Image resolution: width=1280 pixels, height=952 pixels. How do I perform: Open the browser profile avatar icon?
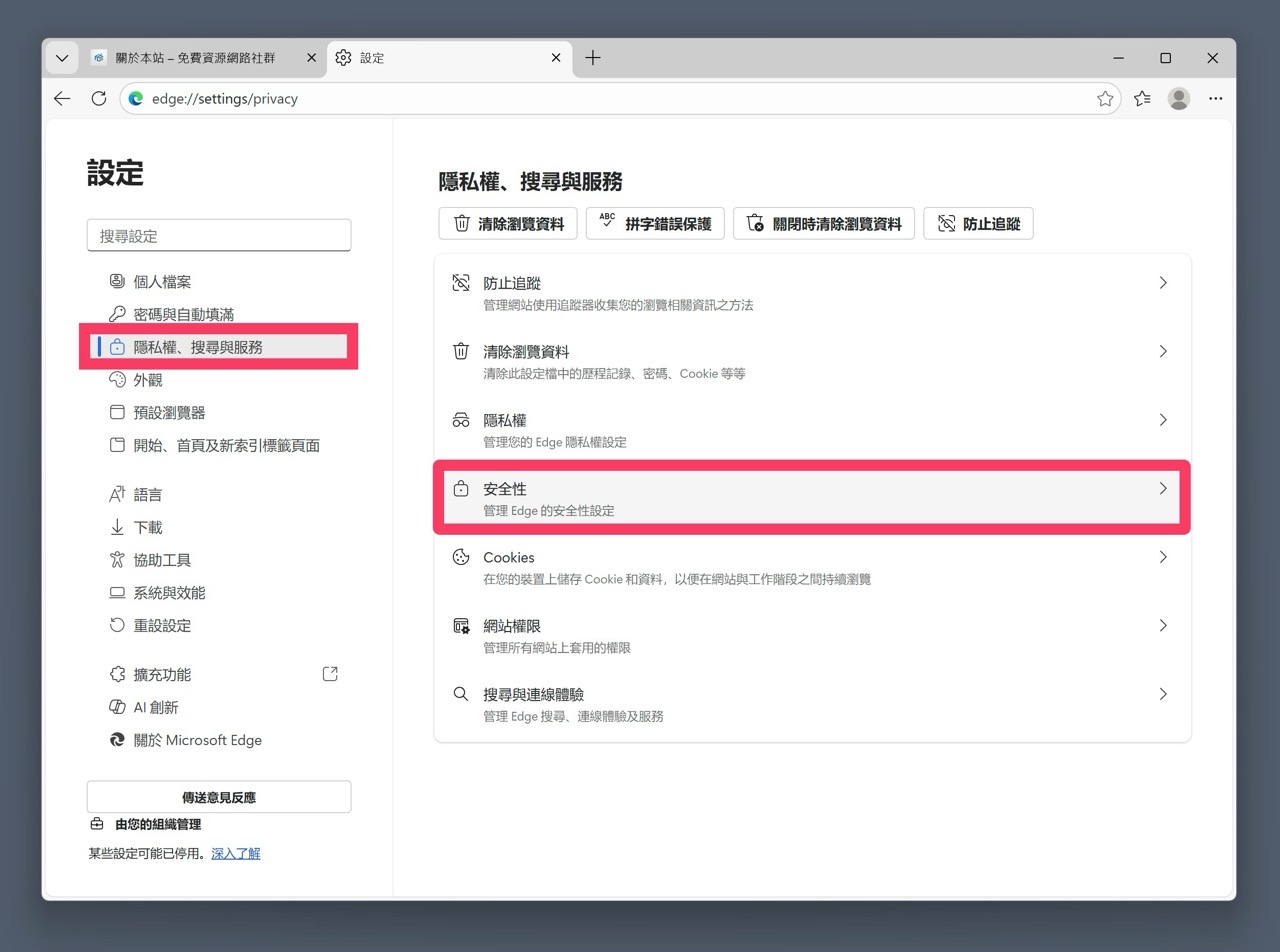coord(1178,98)
